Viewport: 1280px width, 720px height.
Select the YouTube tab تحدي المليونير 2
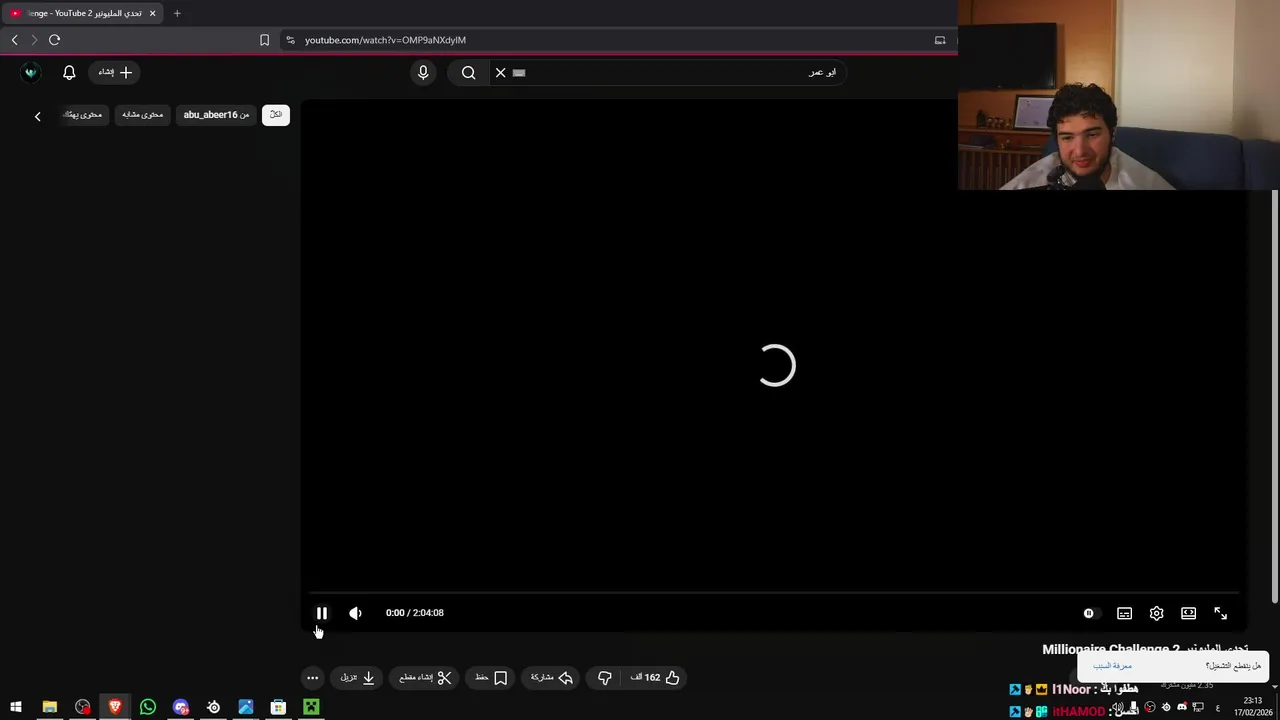pos(80,13)
